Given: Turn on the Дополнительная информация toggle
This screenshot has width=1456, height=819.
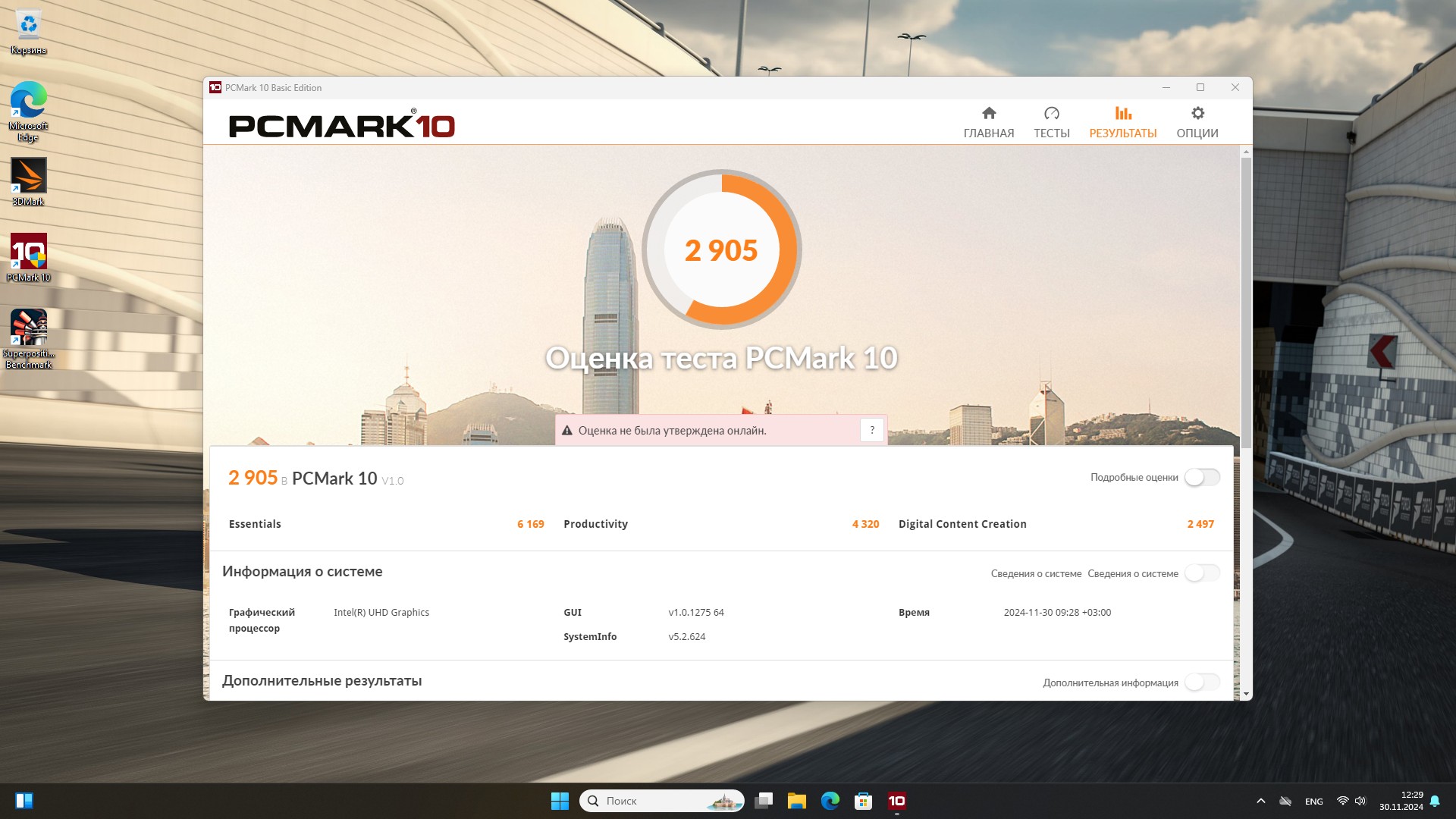Looking at the screenshot, I should click(x=1202, y=682).
